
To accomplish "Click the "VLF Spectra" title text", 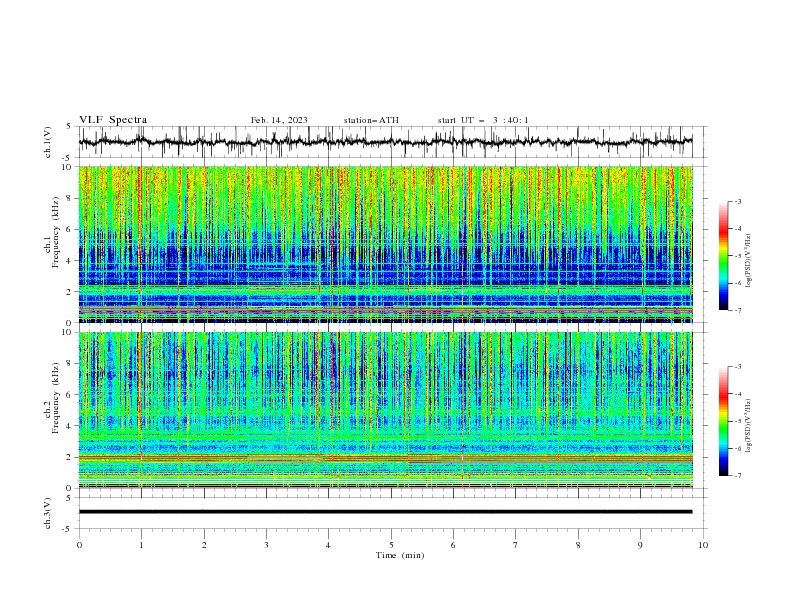I will [x=113, y=120].
